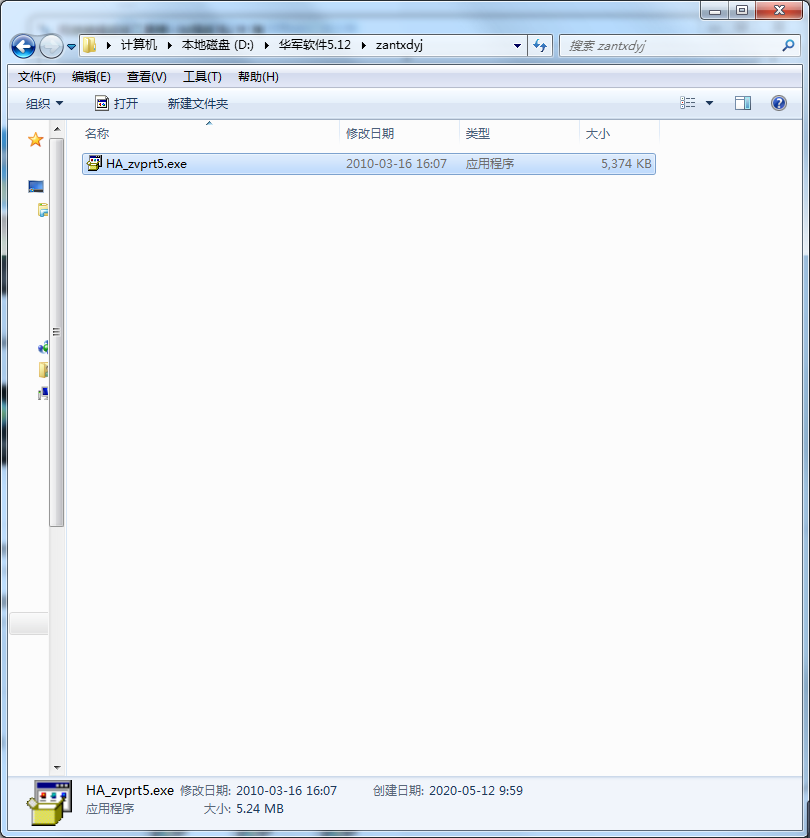The height and width of the screenshot is (838, 810).
Task: Open the 帮助(H) menu
Action: pyautogui.click(x=258, y=77)
